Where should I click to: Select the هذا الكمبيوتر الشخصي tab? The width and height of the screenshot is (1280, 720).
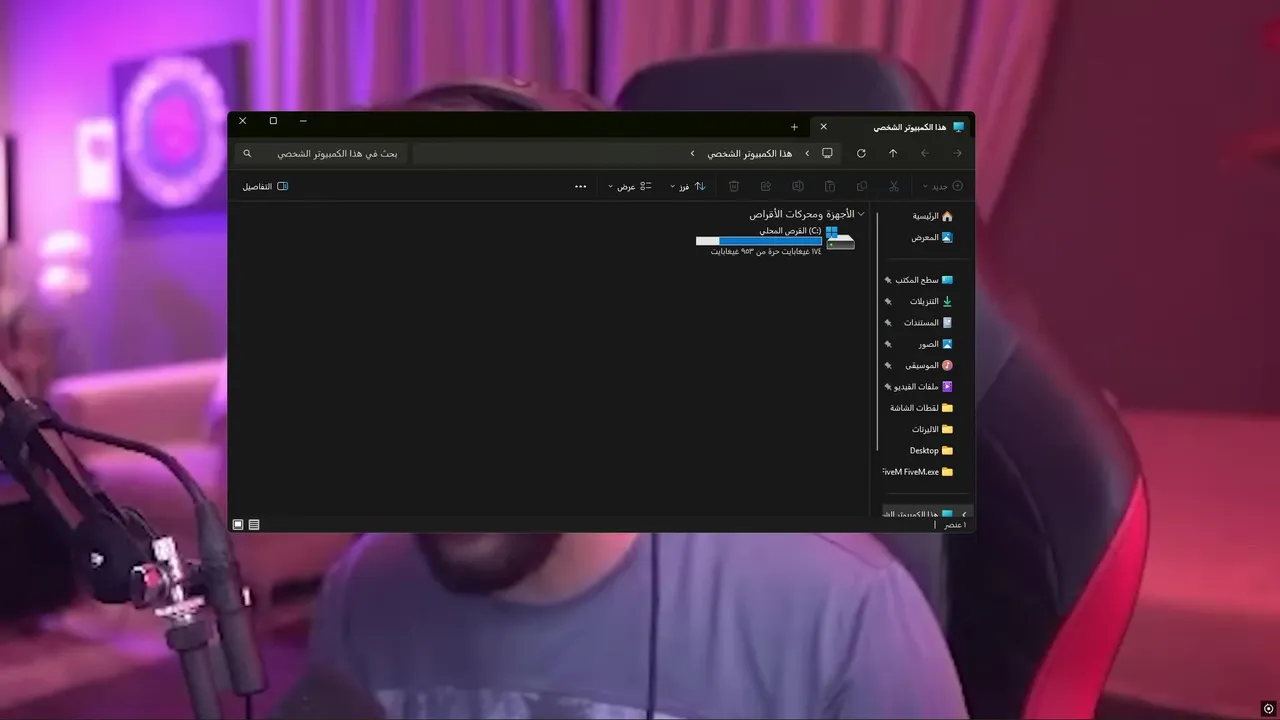pyautogui.click(x=892, y=127)
